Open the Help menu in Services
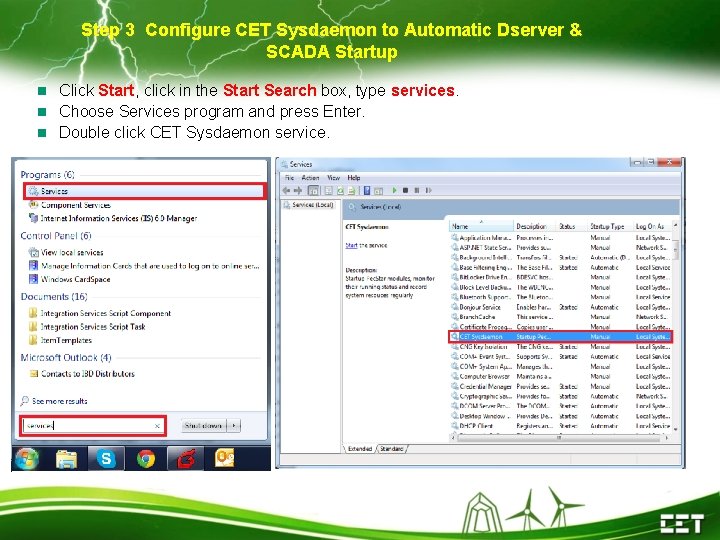This screenshot has height=540, width=720. coord(354,178)
